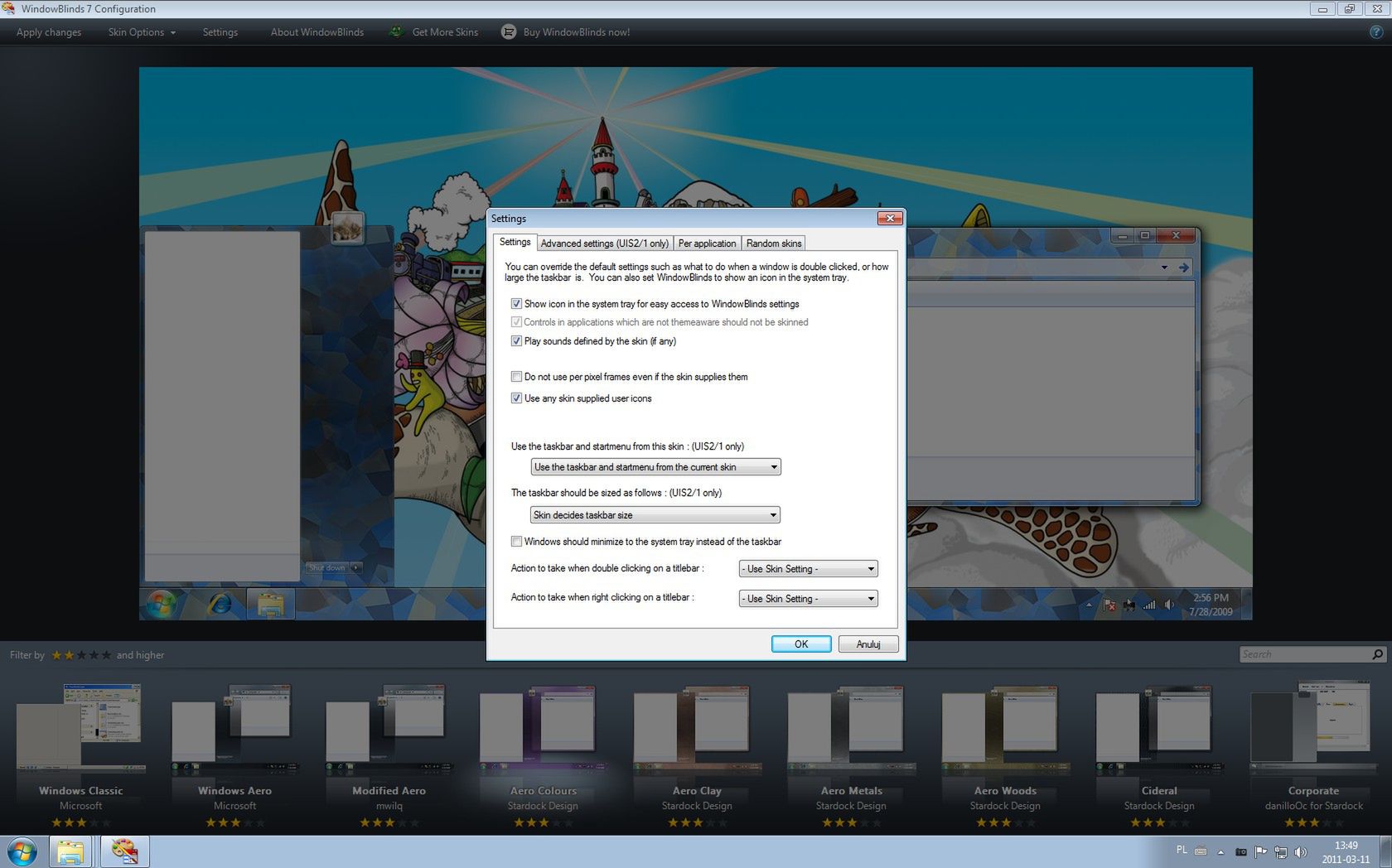Open right clicking titlebar action dropdown
1392x868 pixels.
point(808,599)
